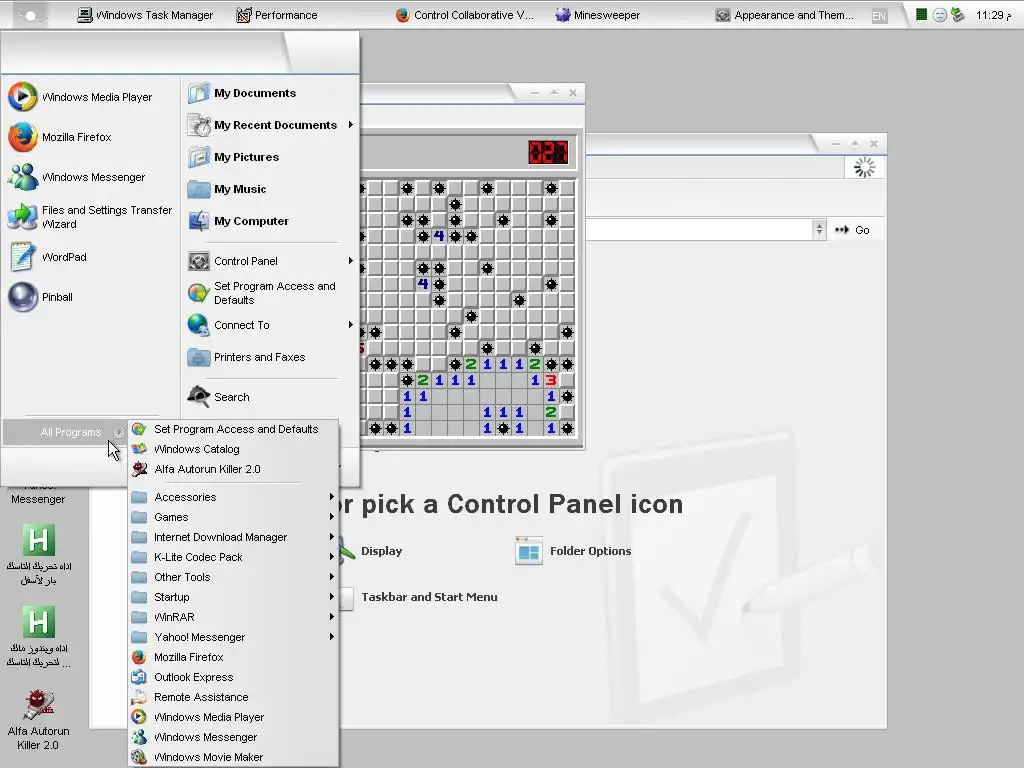Image resolution: width=1024 pixels, height=768 pixels.
Task: Click the clock showing 11:29
Action: pyautogui.click(x=993, y=15)
